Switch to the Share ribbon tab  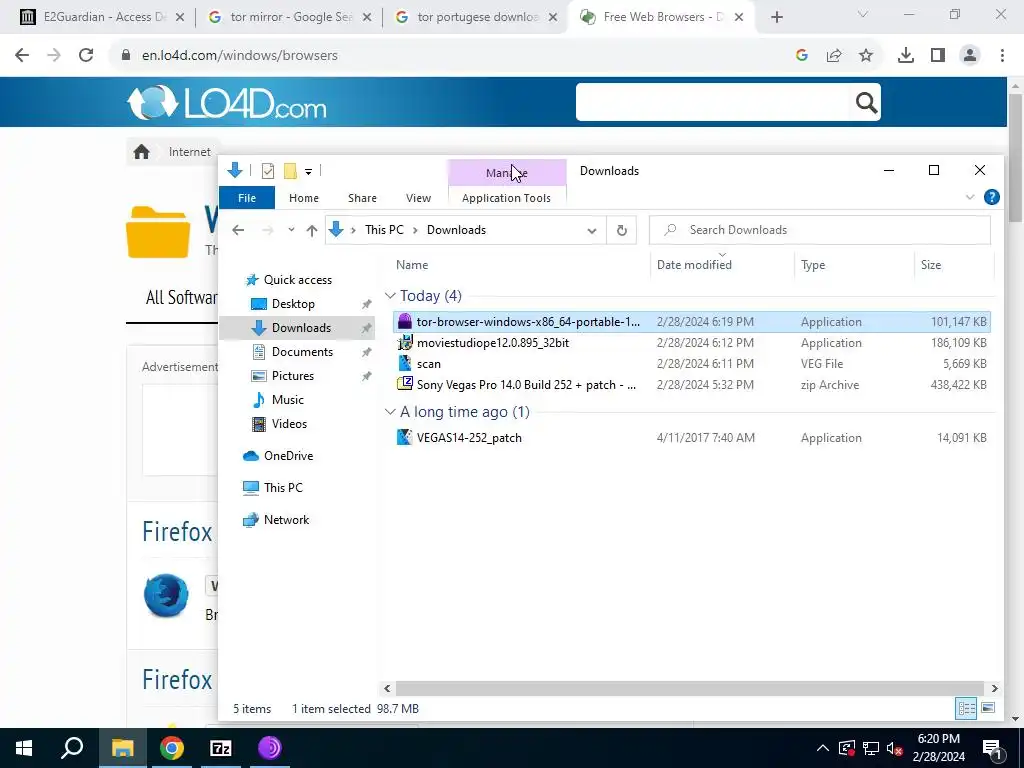[362, 198]
